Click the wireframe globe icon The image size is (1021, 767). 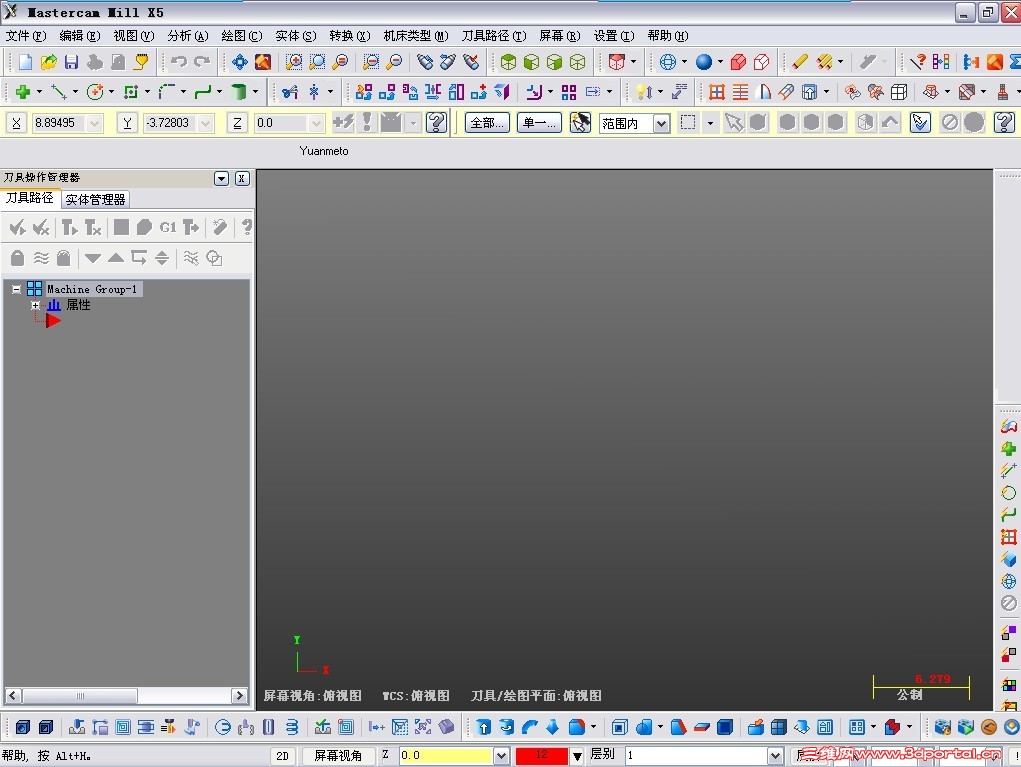tap(667, 62)
